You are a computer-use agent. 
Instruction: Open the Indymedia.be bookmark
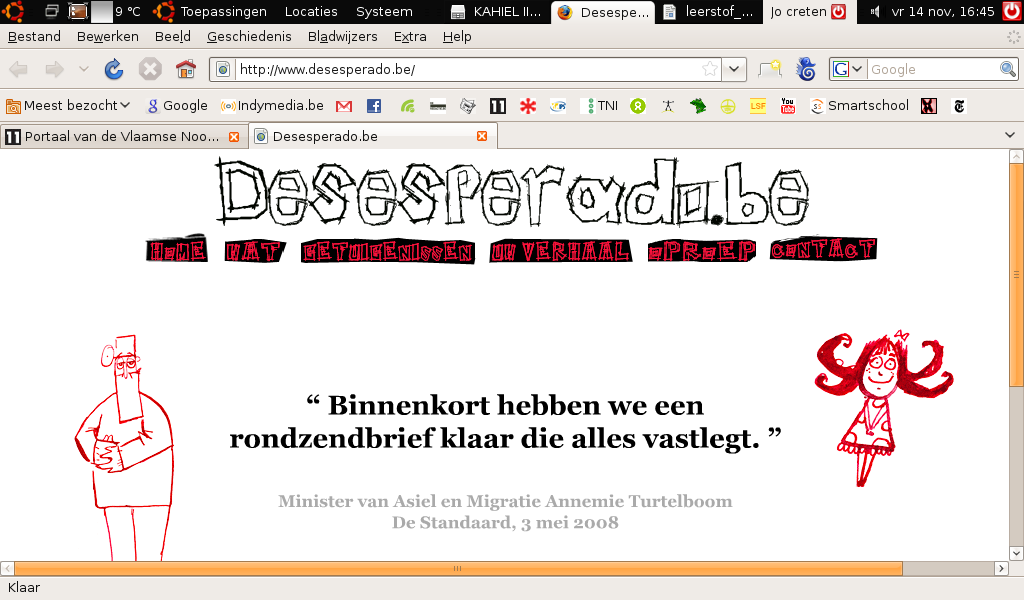(x=272, y=106)
